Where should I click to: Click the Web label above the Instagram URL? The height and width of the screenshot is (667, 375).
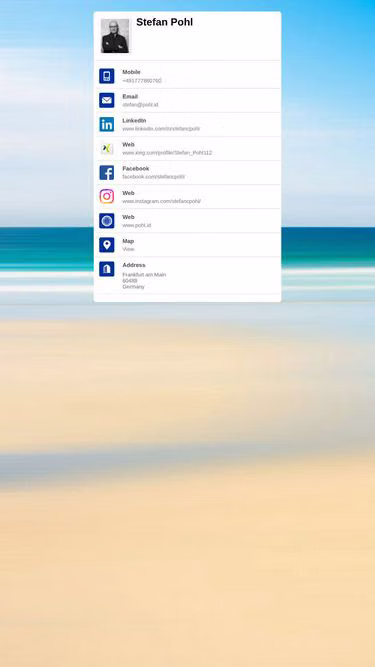coord(128,193)
